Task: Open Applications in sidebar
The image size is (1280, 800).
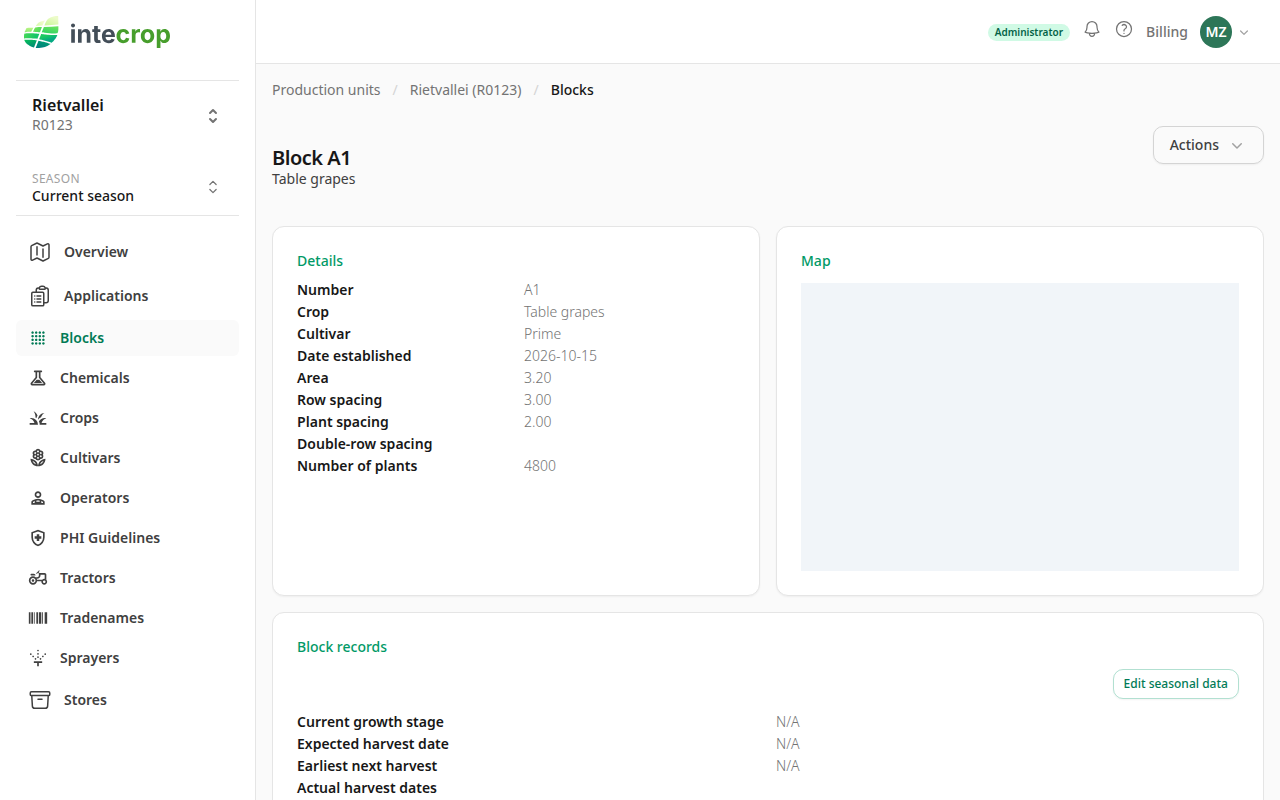Action: point(106,296)
